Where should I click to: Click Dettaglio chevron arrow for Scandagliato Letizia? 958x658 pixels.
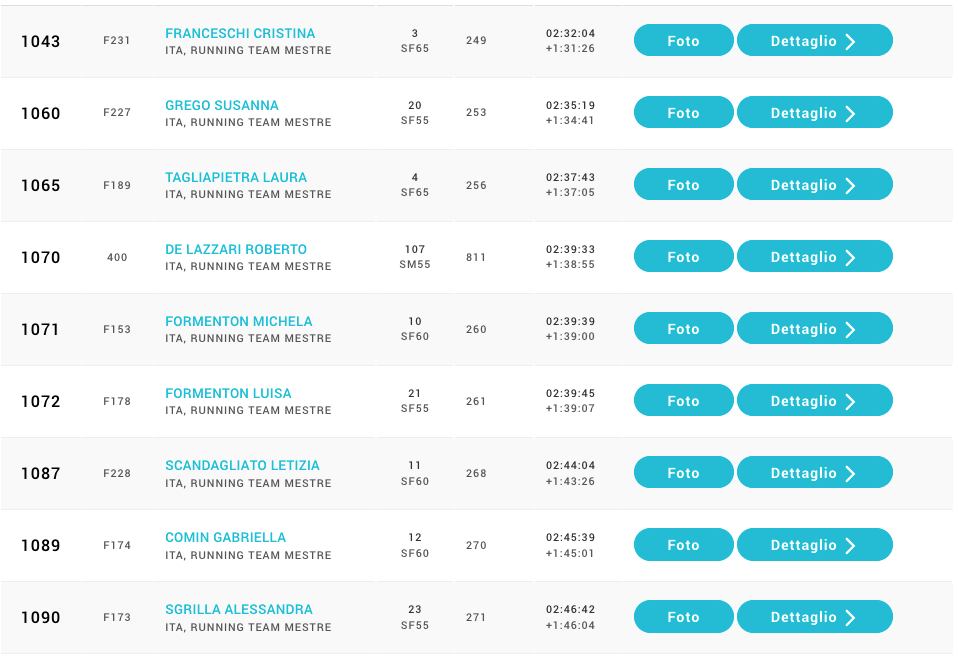coord(851,474)
